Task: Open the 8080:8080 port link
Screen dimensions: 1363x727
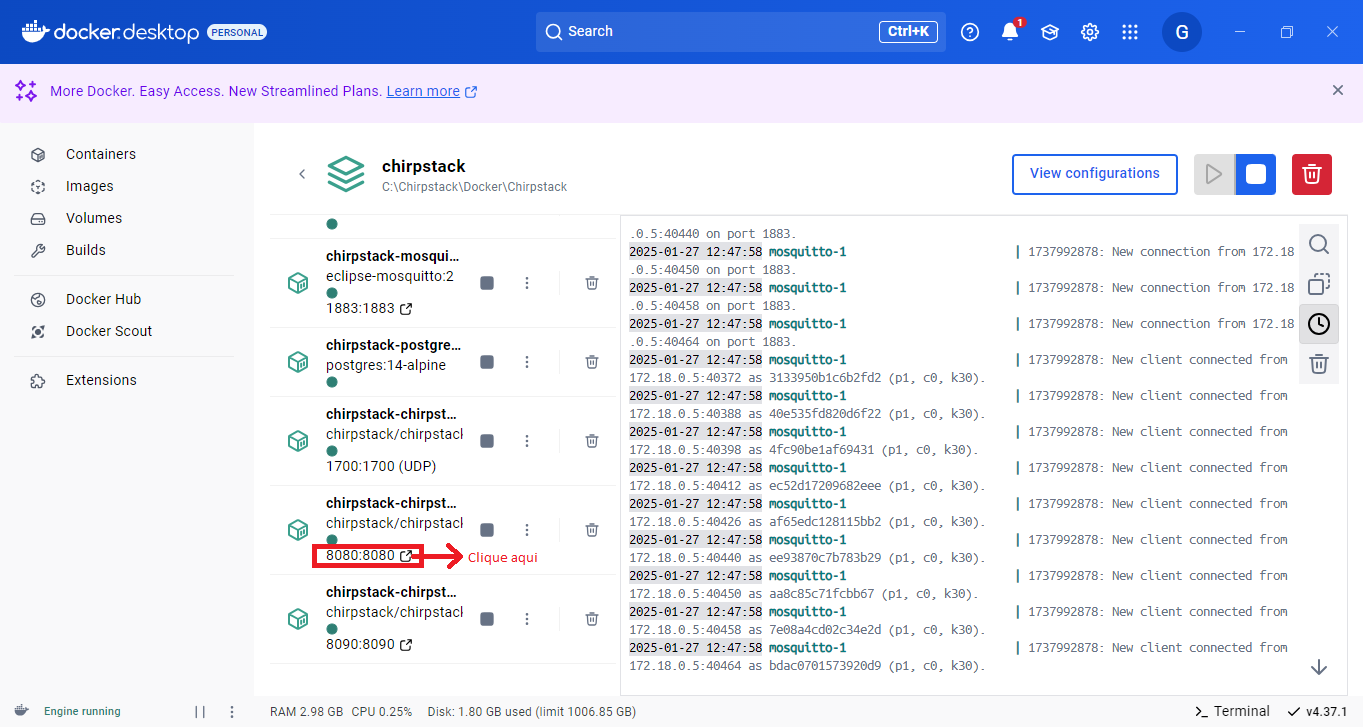Action: tap(369, 556)
